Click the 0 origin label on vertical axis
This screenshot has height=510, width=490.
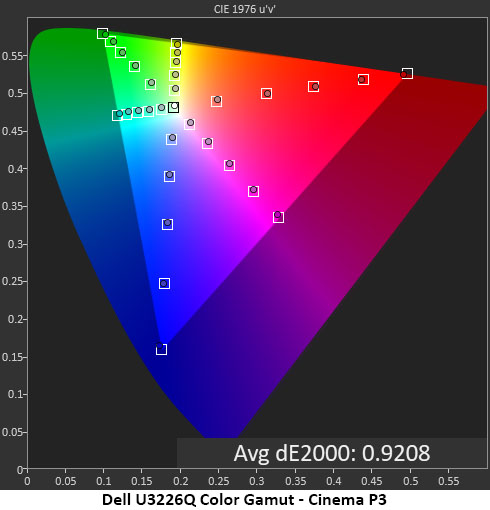pyautogui.click(x=20, y=470)
